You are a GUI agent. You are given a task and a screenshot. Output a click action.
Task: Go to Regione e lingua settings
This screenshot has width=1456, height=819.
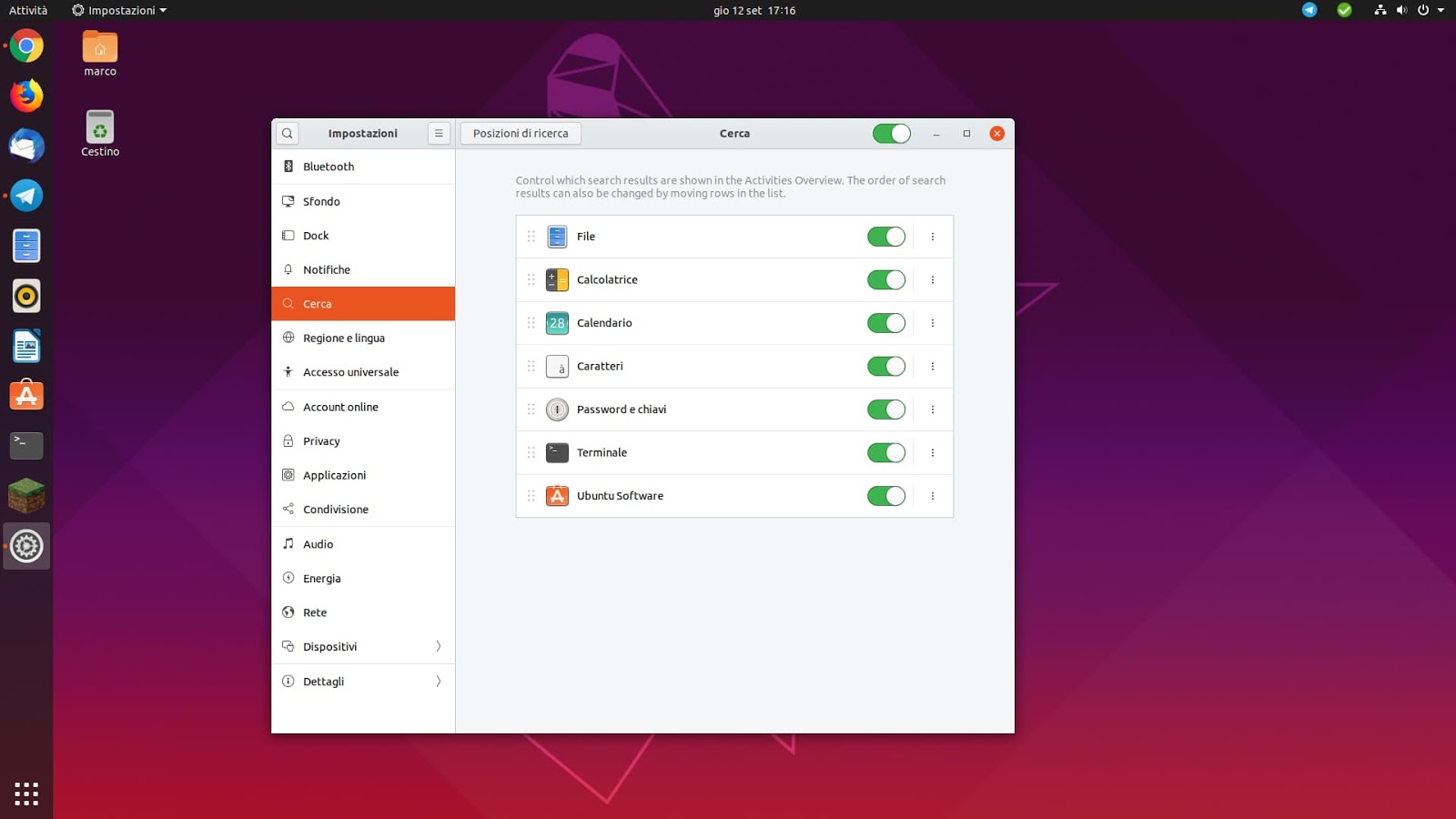pyautogui.click(x=363, y=339)
